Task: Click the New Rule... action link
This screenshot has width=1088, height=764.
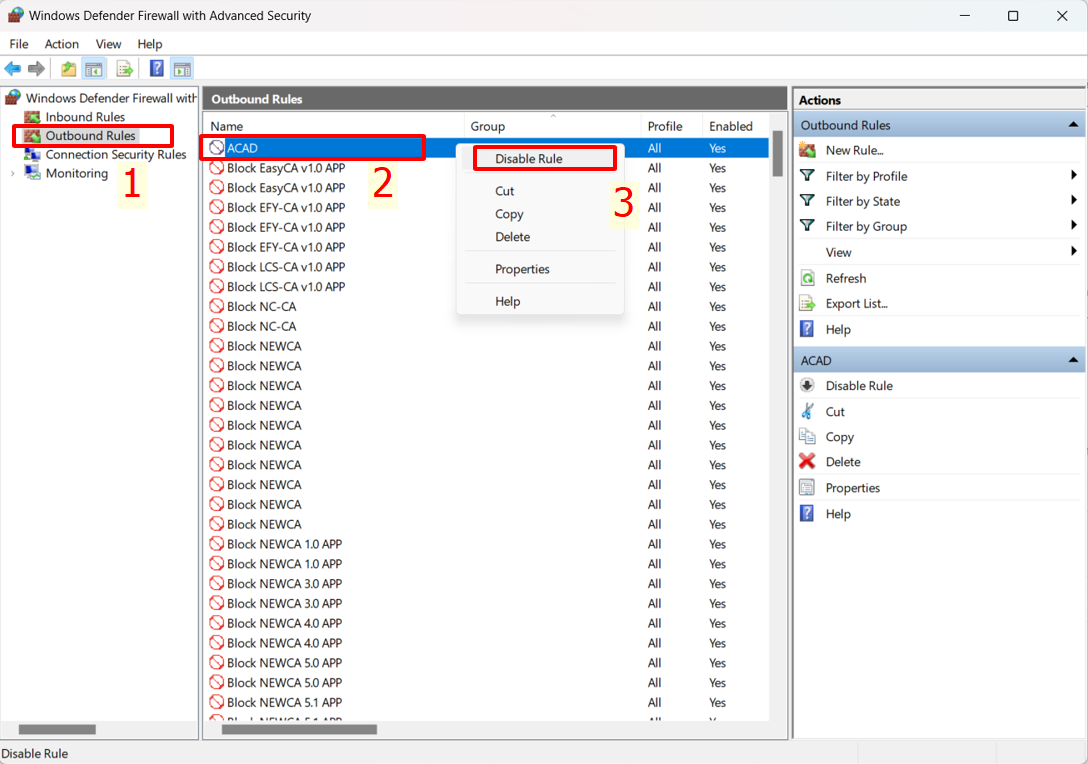Action: pos(854,150)
